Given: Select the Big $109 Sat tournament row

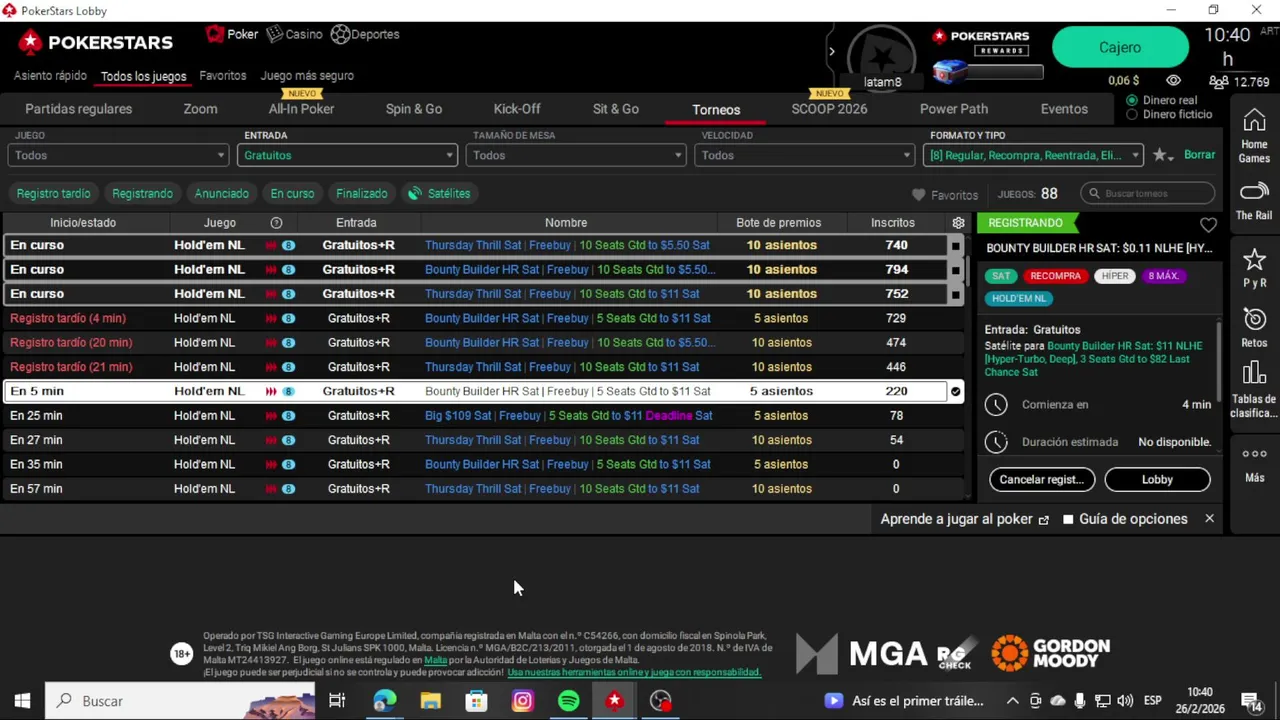Looking at the screenshot, I should click(482, 416).
